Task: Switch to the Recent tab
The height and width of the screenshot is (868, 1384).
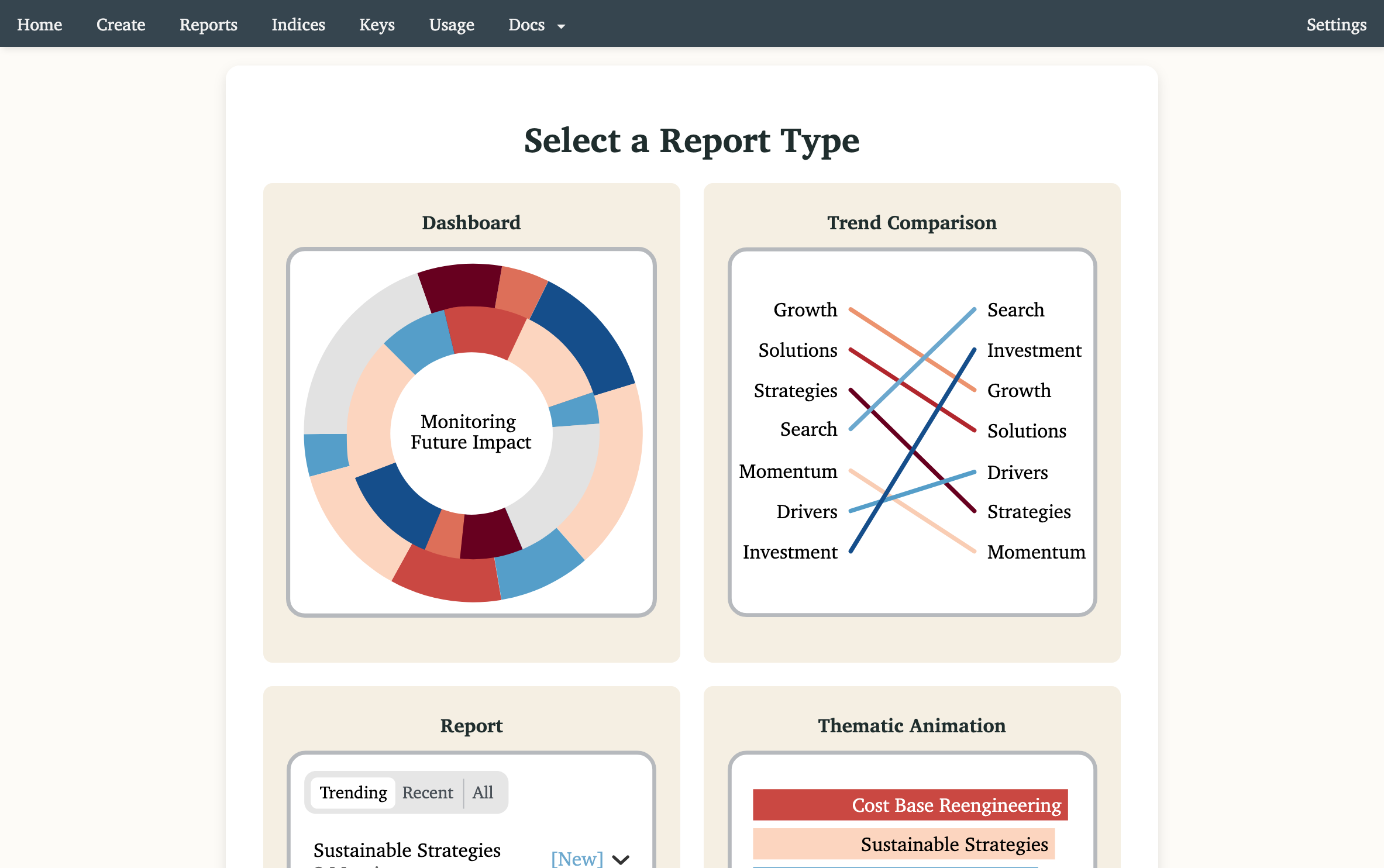Action: (428, 792)
